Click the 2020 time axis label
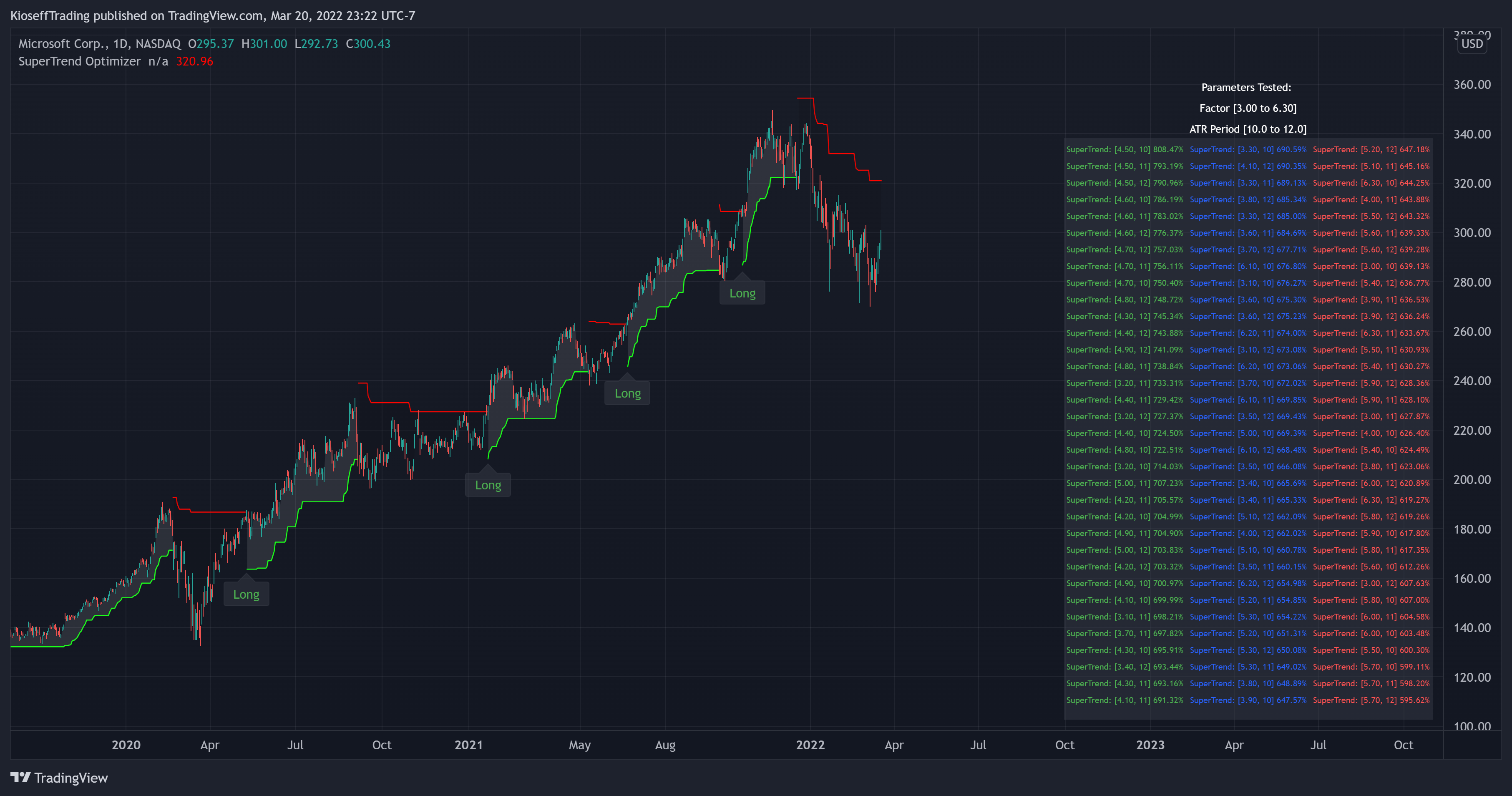Screen dimensions: 1512x796 126,745
